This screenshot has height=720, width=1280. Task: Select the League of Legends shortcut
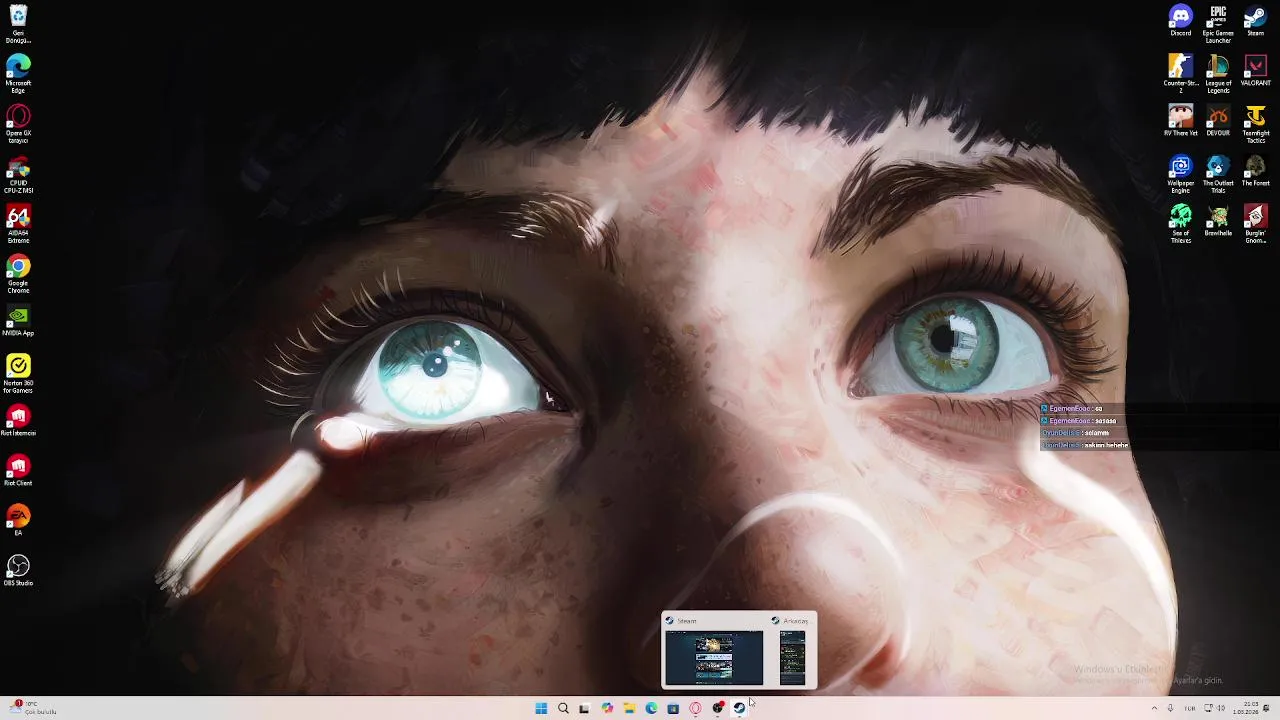tap(1218, 74)
